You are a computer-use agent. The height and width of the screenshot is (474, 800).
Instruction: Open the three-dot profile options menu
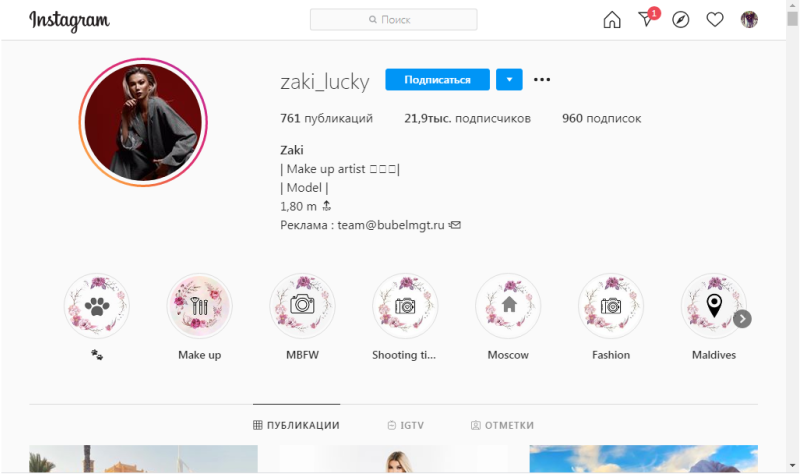coord(542,80)
